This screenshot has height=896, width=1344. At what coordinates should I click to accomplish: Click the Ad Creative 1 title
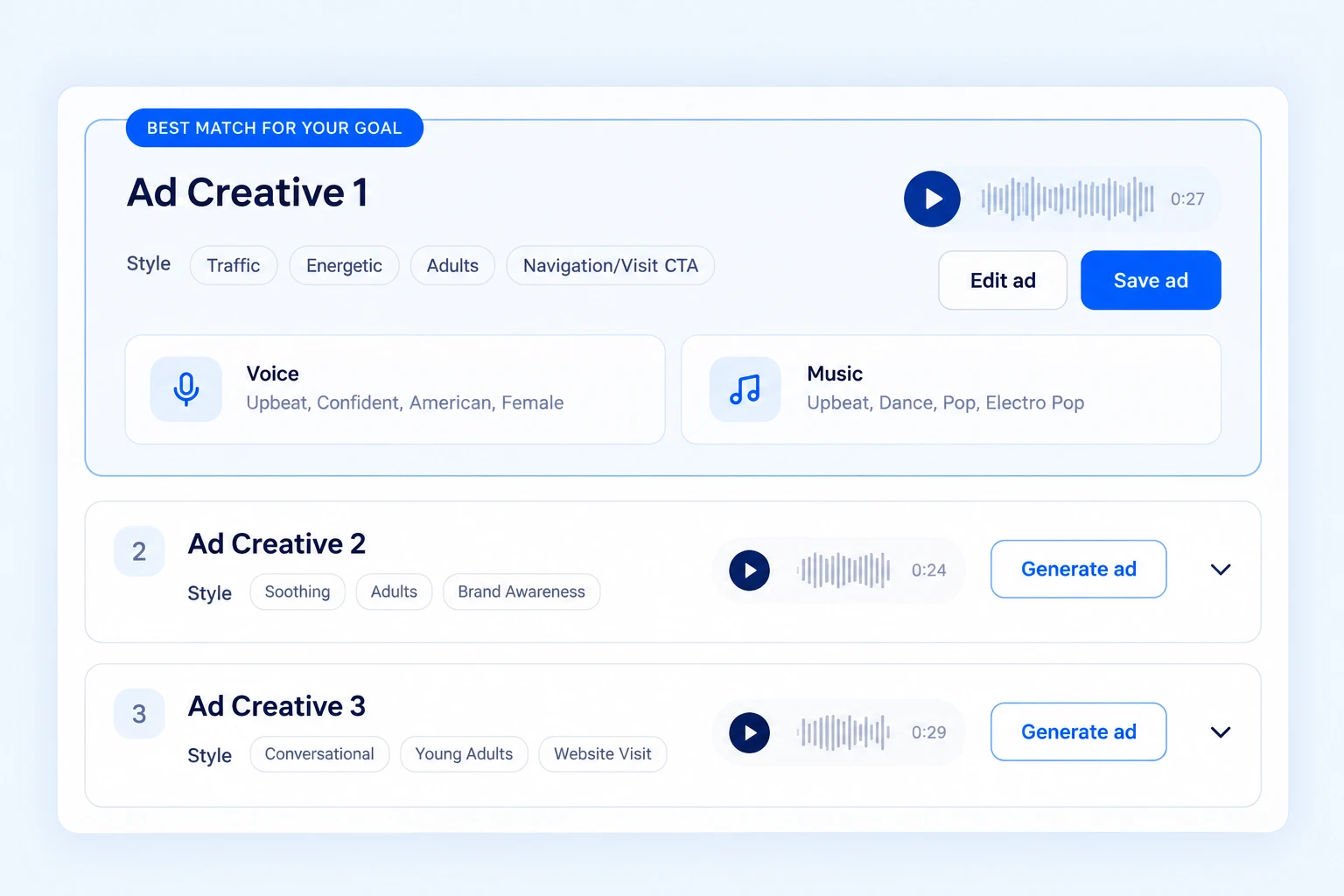(248, 192)
